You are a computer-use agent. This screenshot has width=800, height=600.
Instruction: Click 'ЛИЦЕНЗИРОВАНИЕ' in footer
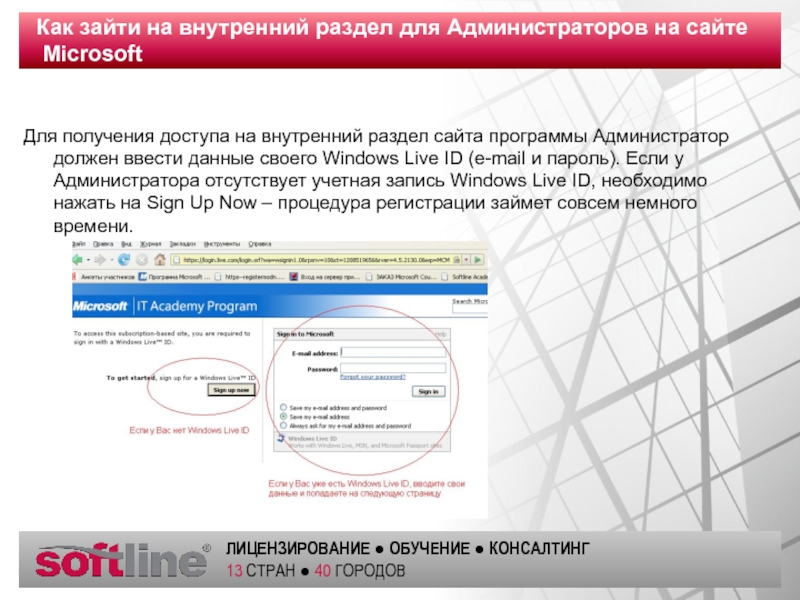click(298, 548)
